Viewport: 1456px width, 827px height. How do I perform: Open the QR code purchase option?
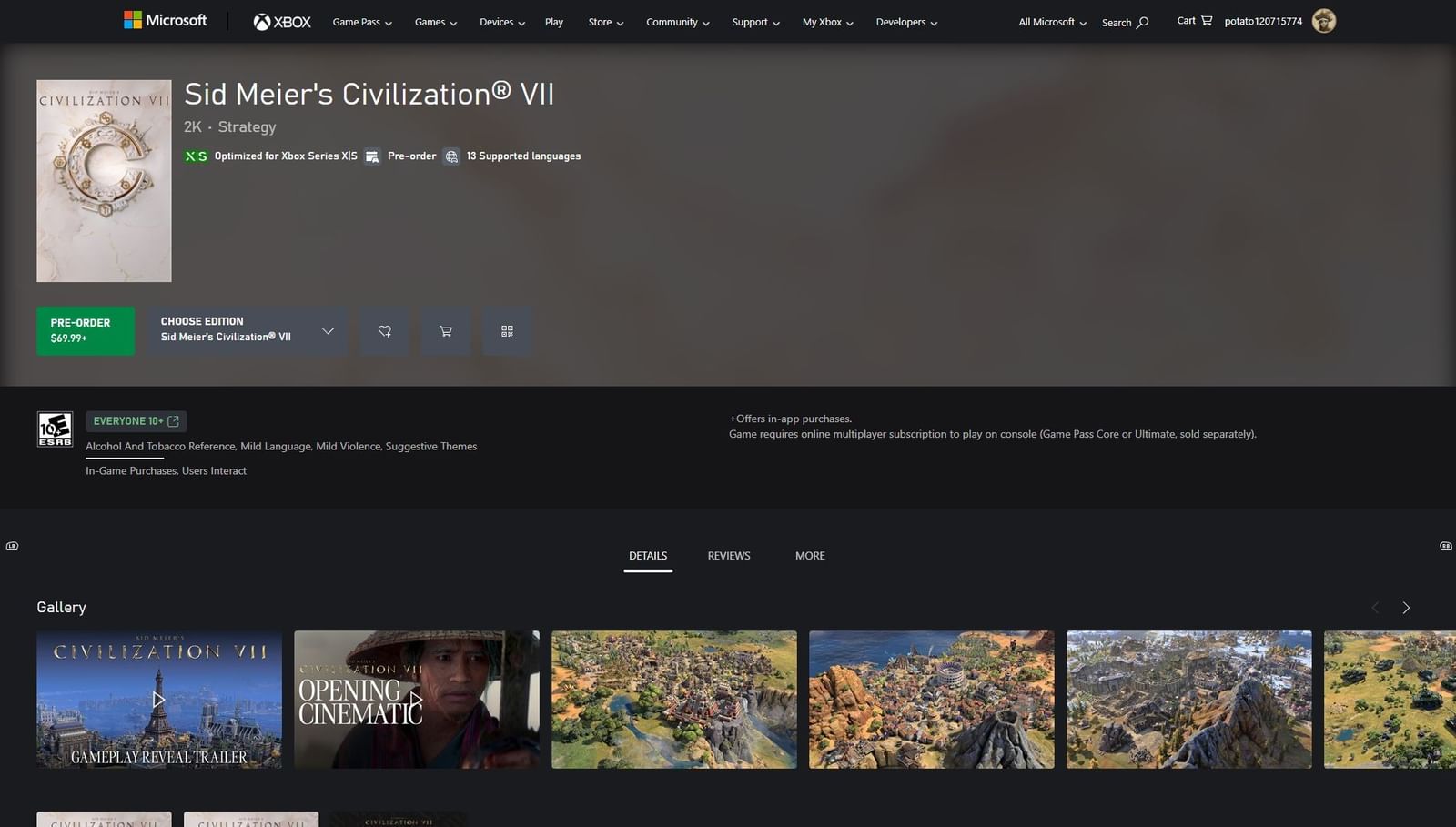click(507, 331)
